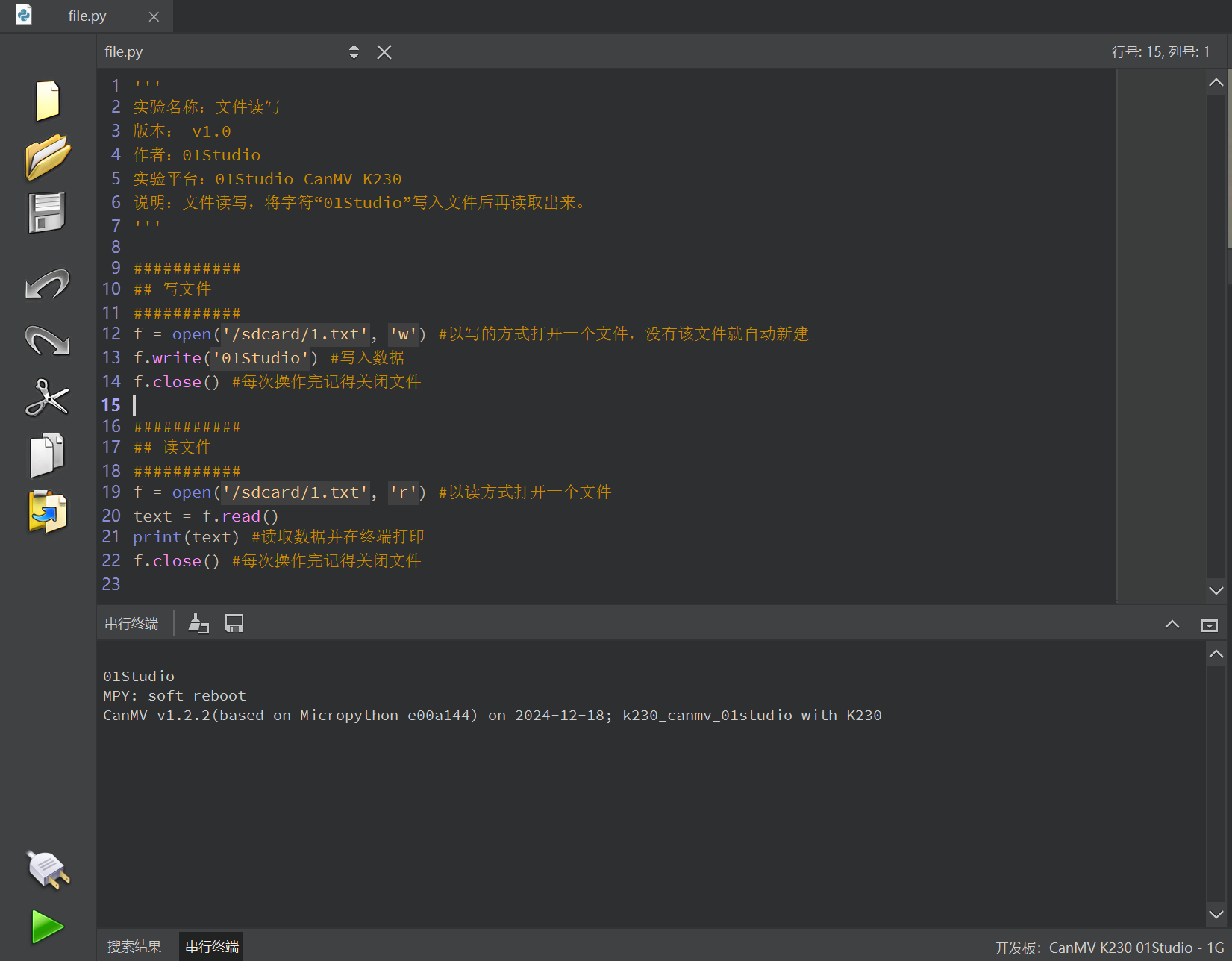Click the 串行终端 panel title label
This screenshot has width=1232, height=961.
tap(131, 624)
